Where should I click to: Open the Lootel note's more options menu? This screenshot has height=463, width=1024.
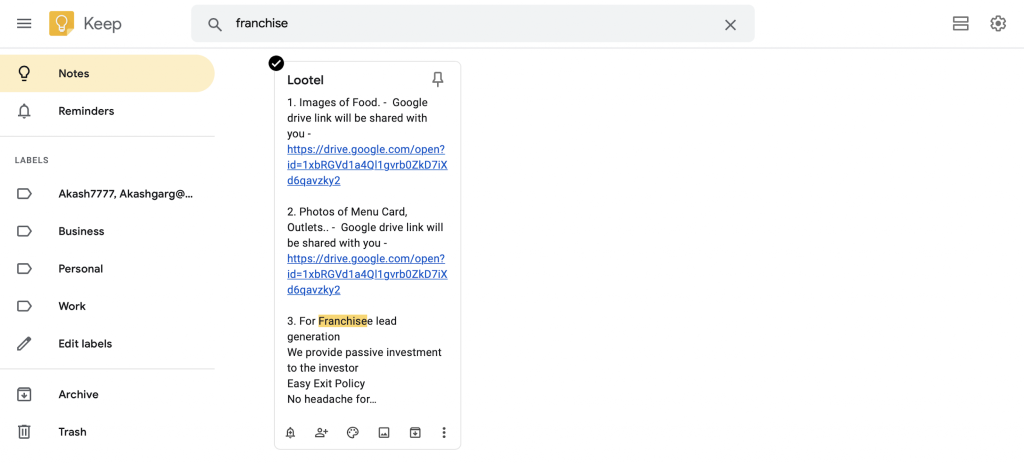point(444,432)
